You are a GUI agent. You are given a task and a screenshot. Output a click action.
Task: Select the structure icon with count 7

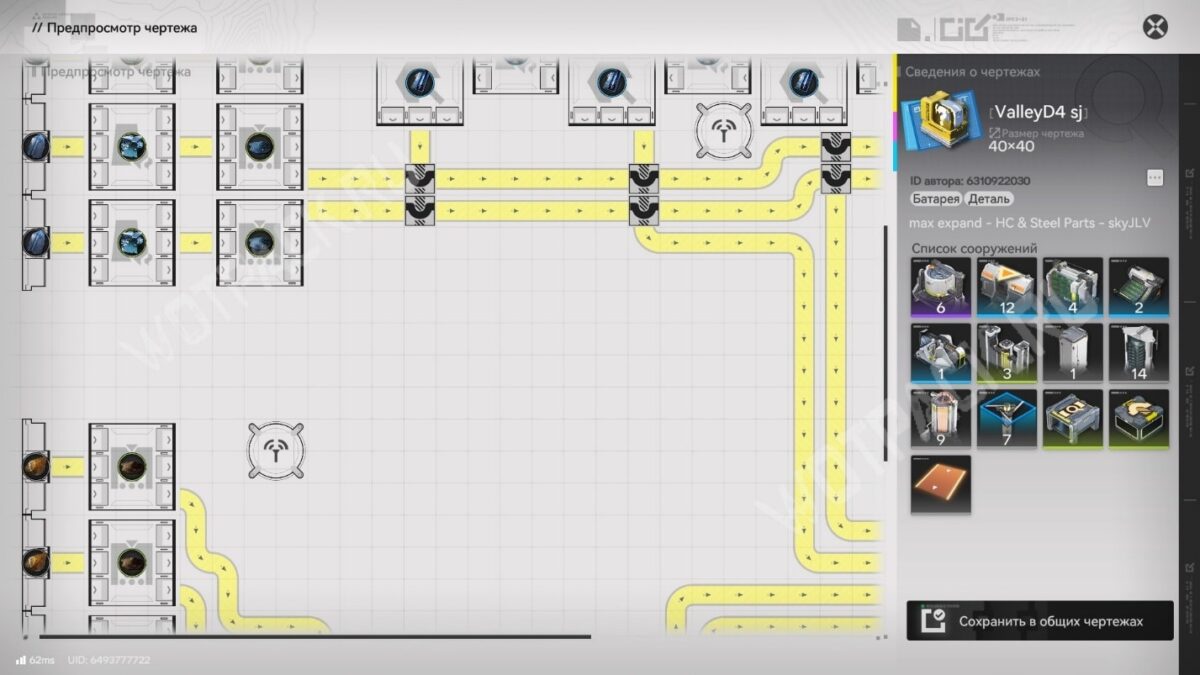(x=1007, y=418)
